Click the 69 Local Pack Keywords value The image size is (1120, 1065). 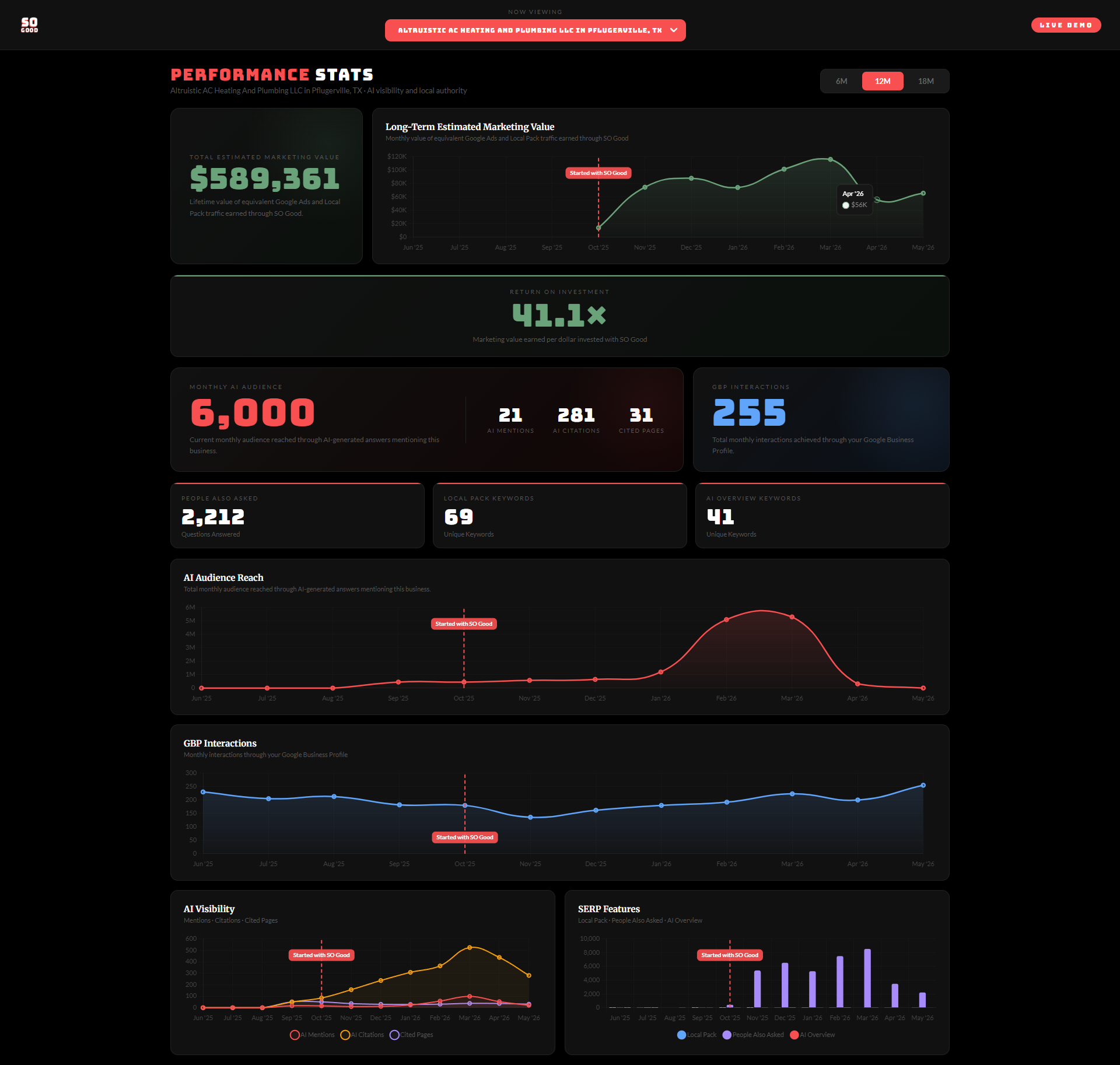coord(459,517)
